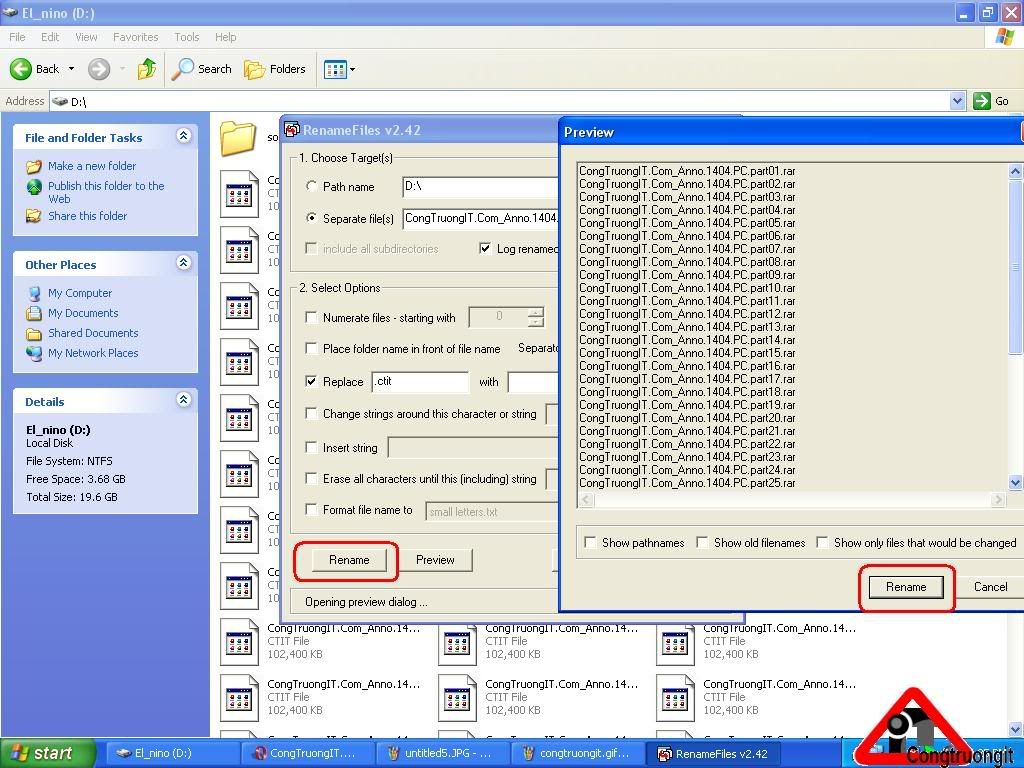Screen dimensions: 1024x768
Task: Click the Back arrow toolbar icon
Action: point(21,69)
